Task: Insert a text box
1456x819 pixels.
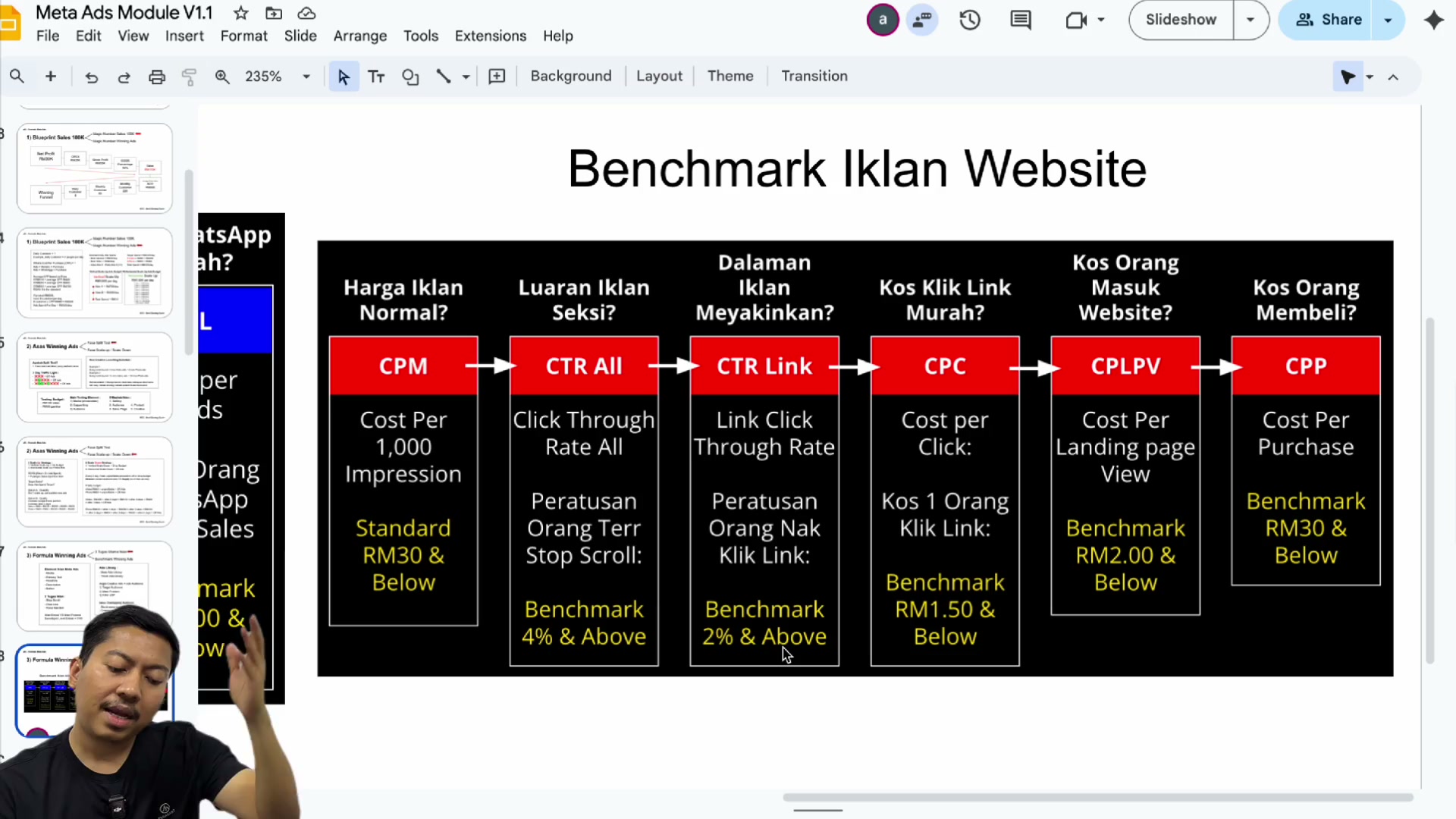Action: click(376, 77)
